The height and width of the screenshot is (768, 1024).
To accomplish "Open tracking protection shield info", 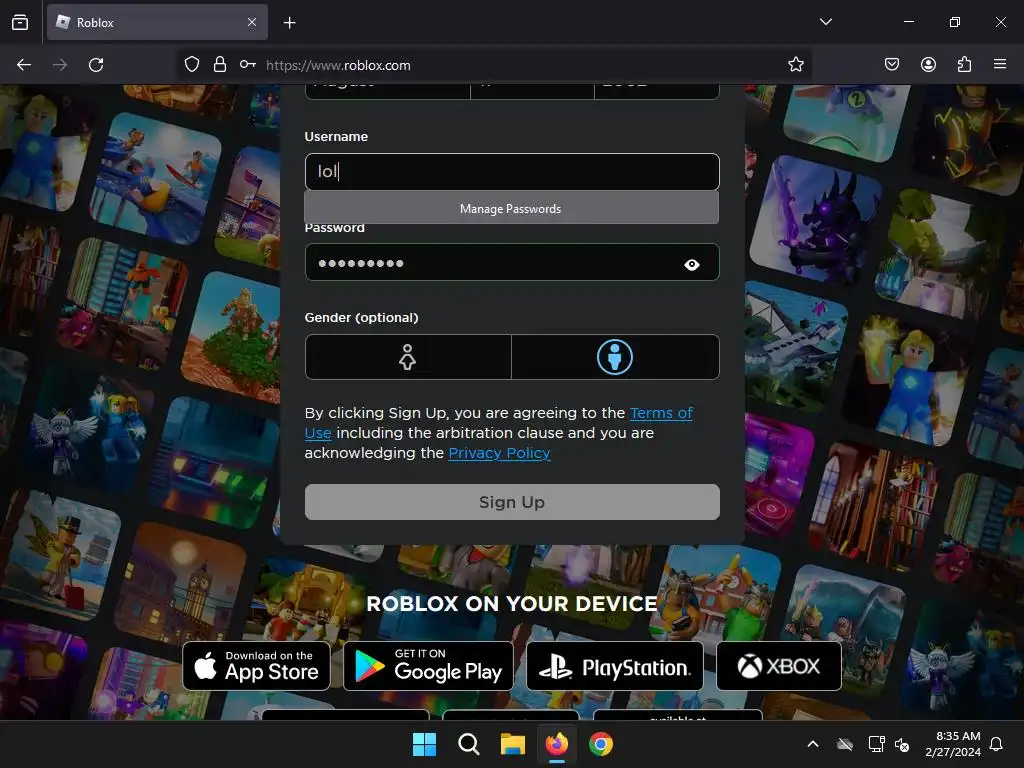I will (x=191, y=65).
